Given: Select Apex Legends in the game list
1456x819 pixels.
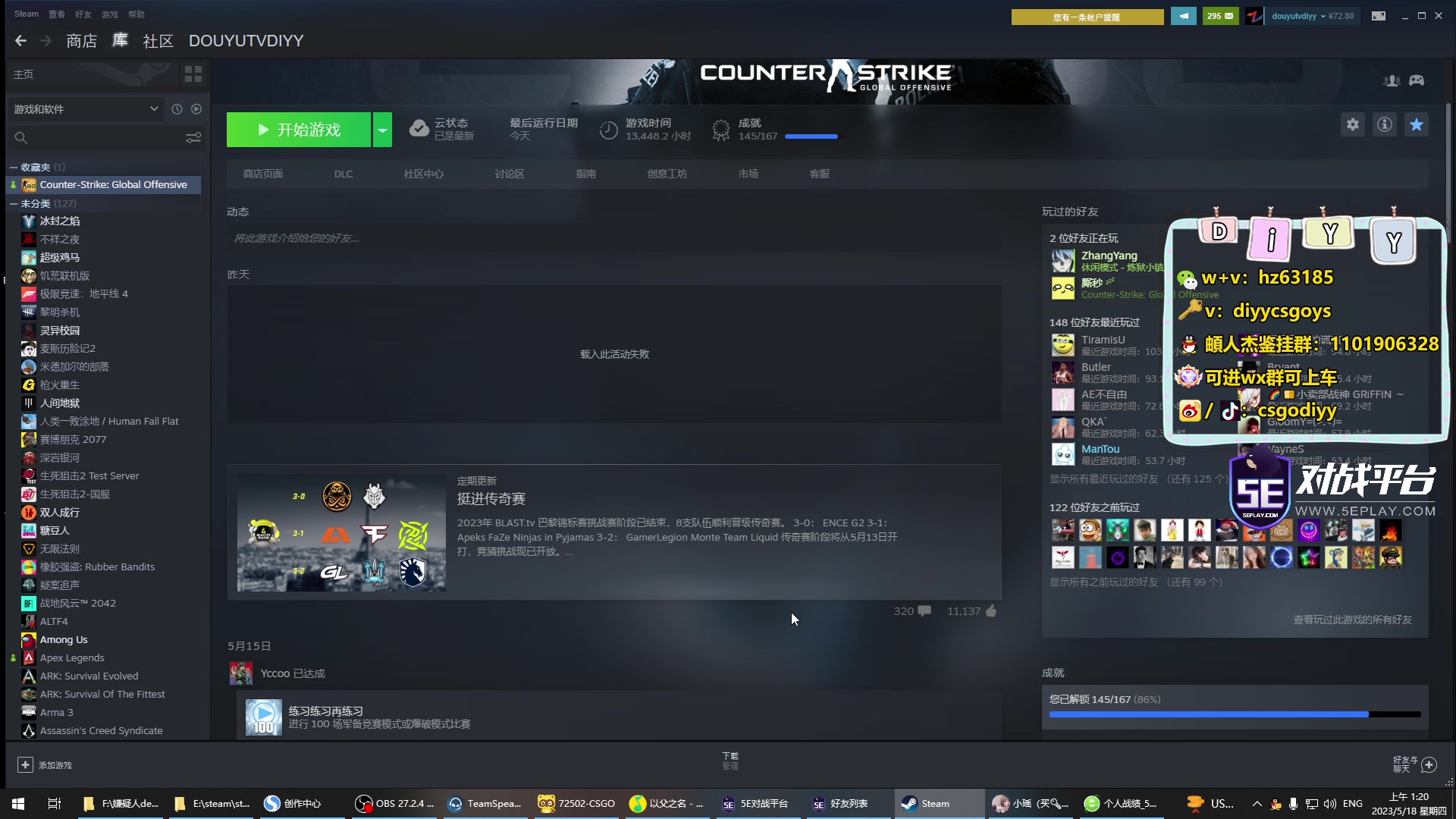Looking at the screenshot, I should pyautogui.click(x=72, y=657).
